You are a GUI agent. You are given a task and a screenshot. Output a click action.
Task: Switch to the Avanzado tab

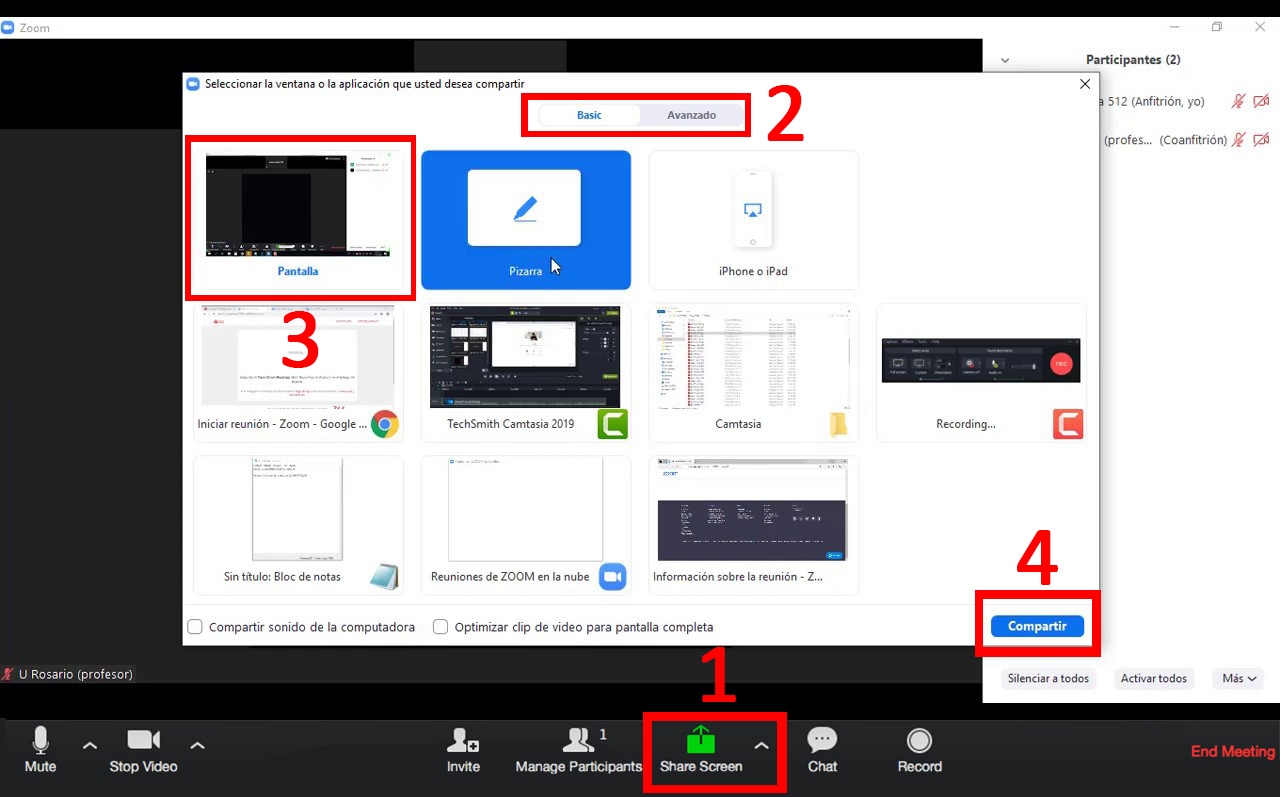pos(692,115)
